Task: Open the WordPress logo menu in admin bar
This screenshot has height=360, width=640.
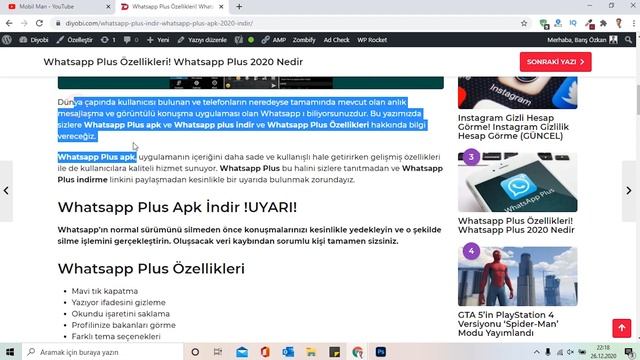Action: coord(7,40)
